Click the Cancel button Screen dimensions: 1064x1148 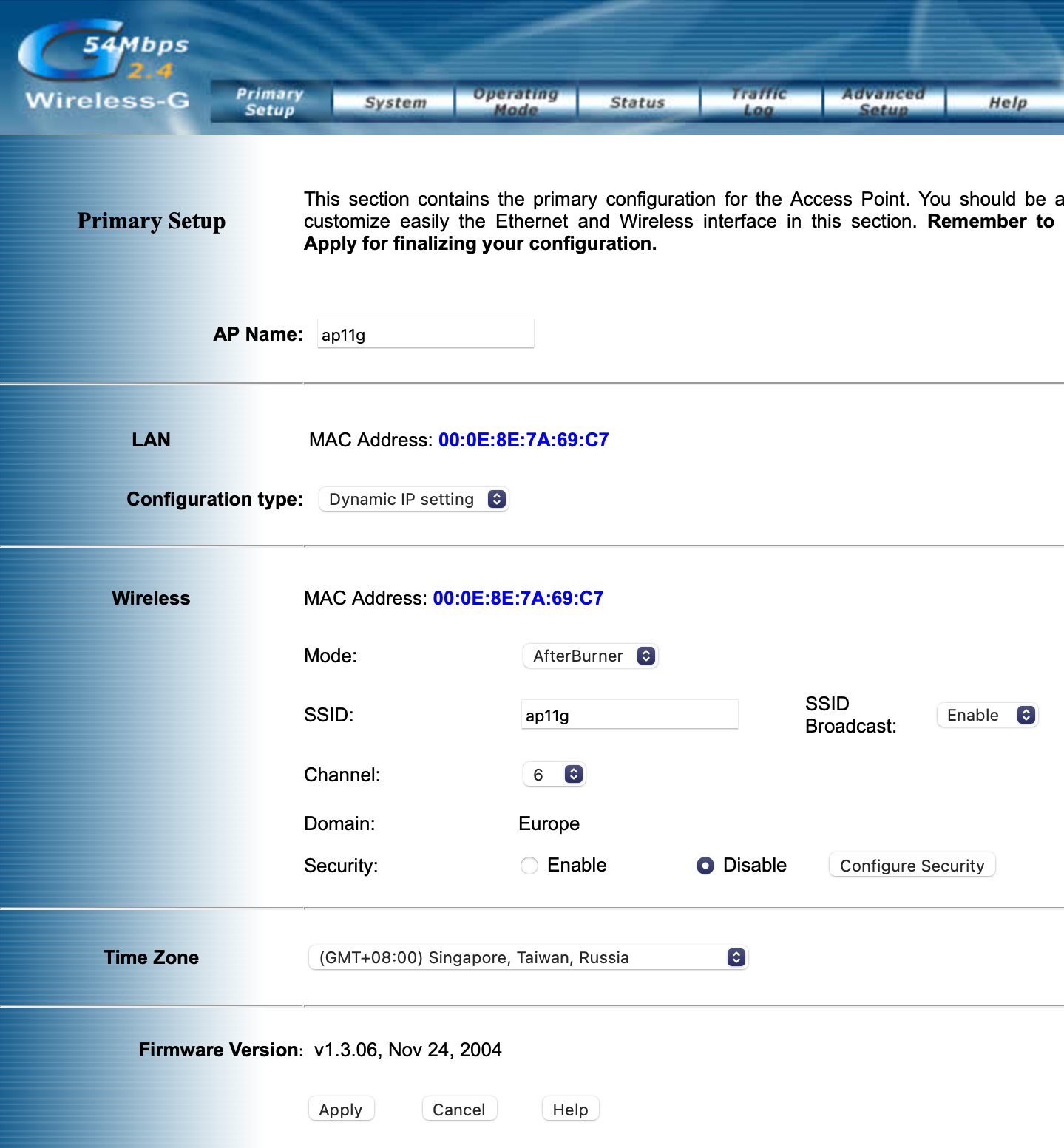459,1110
